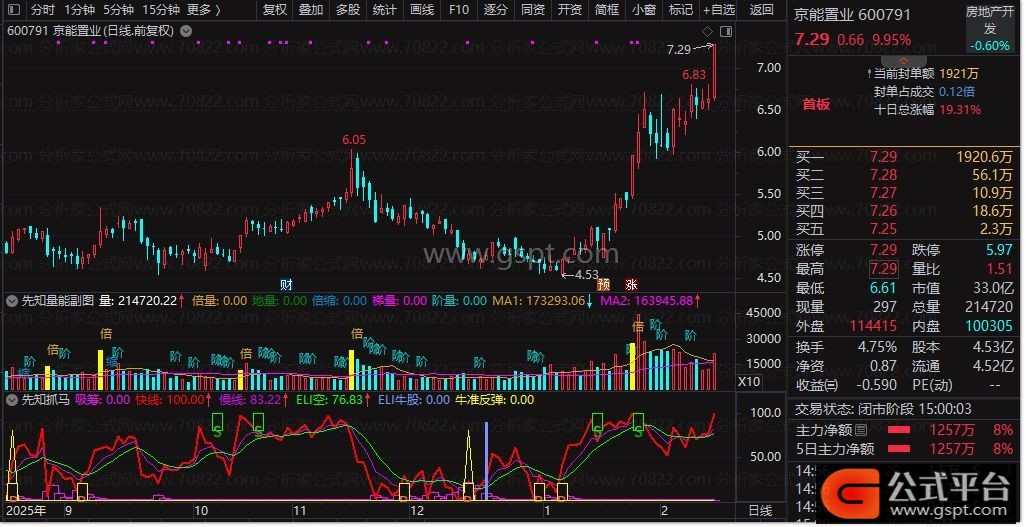
Task: Open the dropdown next to the 京能置业 chart title
Action: (x=186, y=31)
